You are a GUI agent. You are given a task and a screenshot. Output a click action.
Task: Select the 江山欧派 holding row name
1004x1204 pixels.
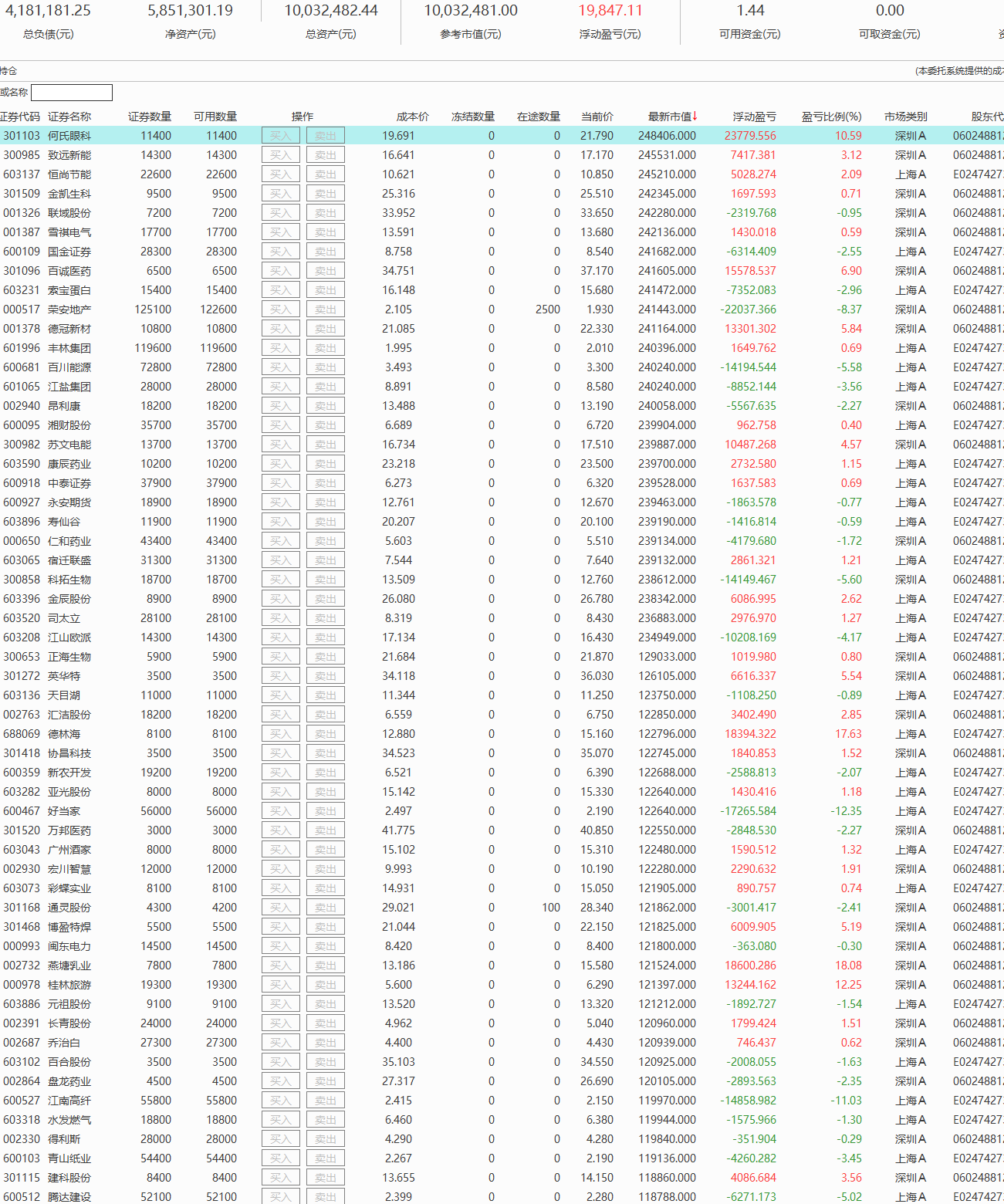69,638
